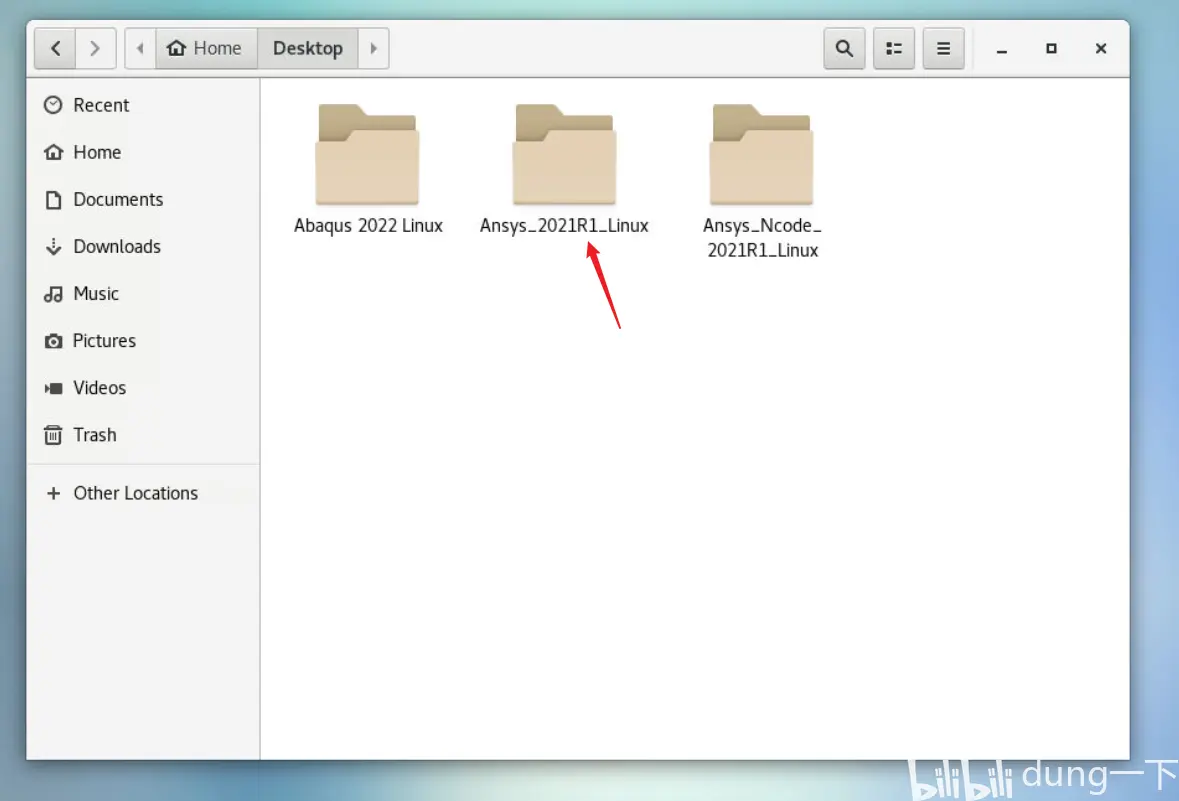The image size is (1179, 801).
Task: Go forward with the right arrow button
Action: click(x=95, y=48)
